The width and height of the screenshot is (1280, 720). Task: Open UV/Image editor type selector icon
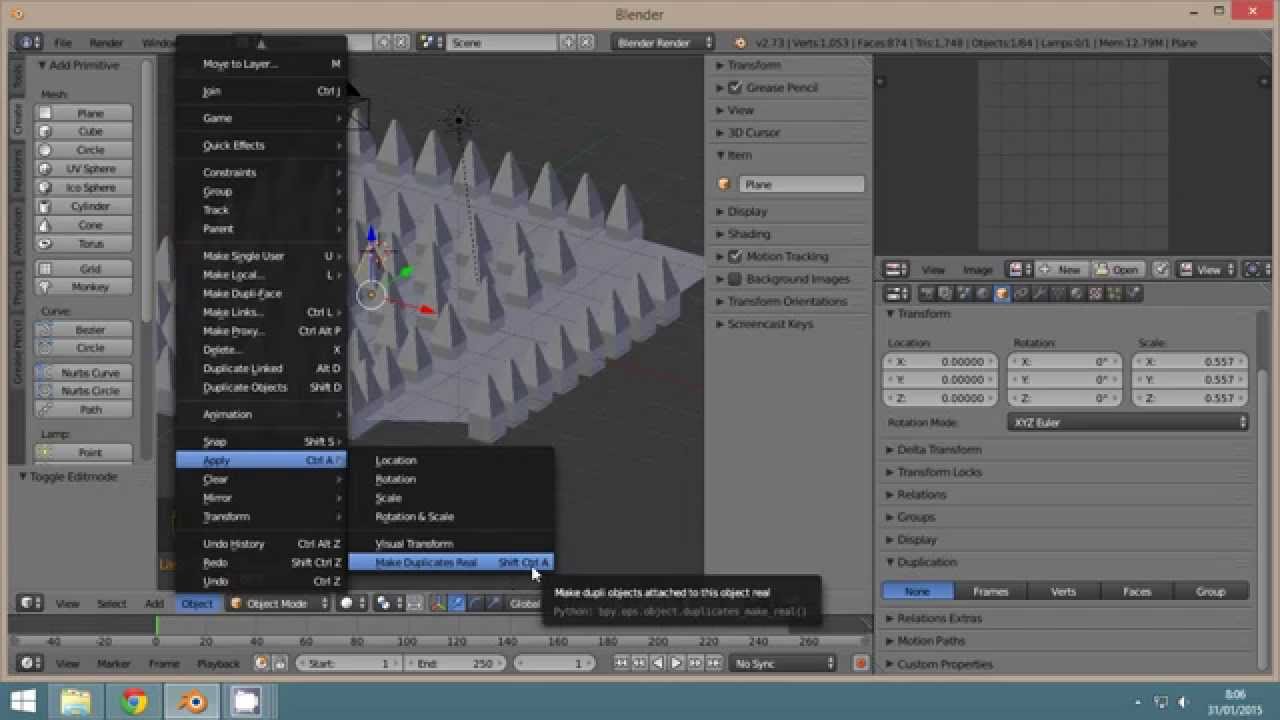(x=897, y=269)
